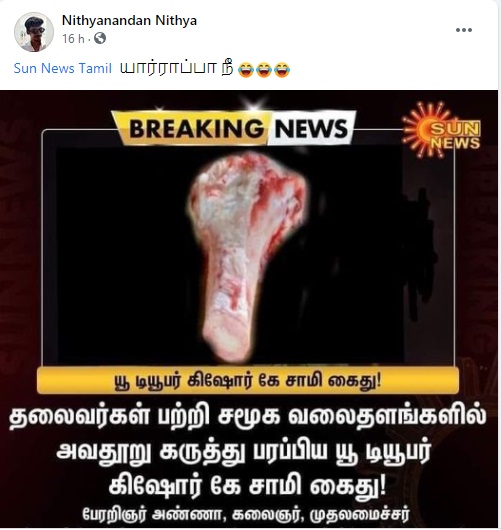Open the tagged Sun News Tamil page
Image resolution: width=501 pixels, height=530 pixels.
click(63, 68)
